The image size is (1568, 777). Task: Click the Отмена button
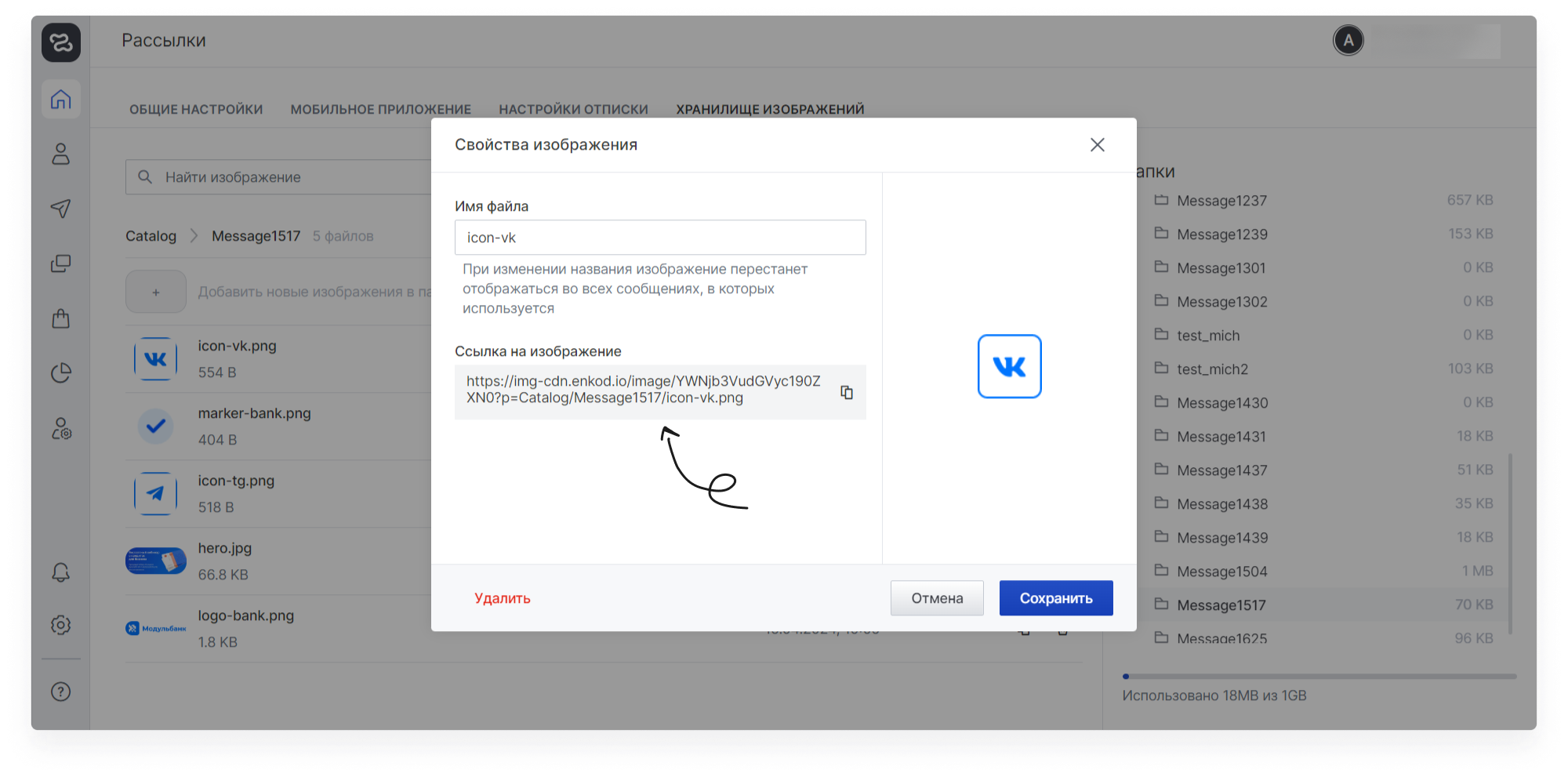(x=937, y=598)
